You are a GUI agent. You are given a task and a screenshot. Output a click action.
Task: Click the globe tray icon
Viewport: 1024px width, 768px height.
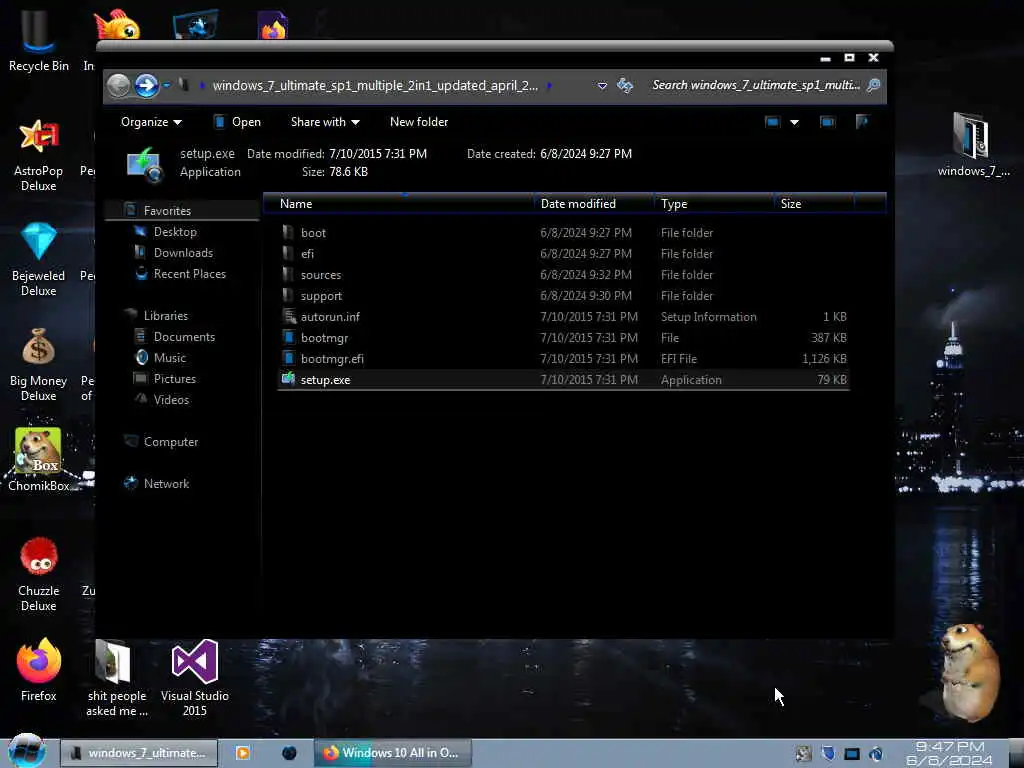pyautogui.click(x=876, y=754)
